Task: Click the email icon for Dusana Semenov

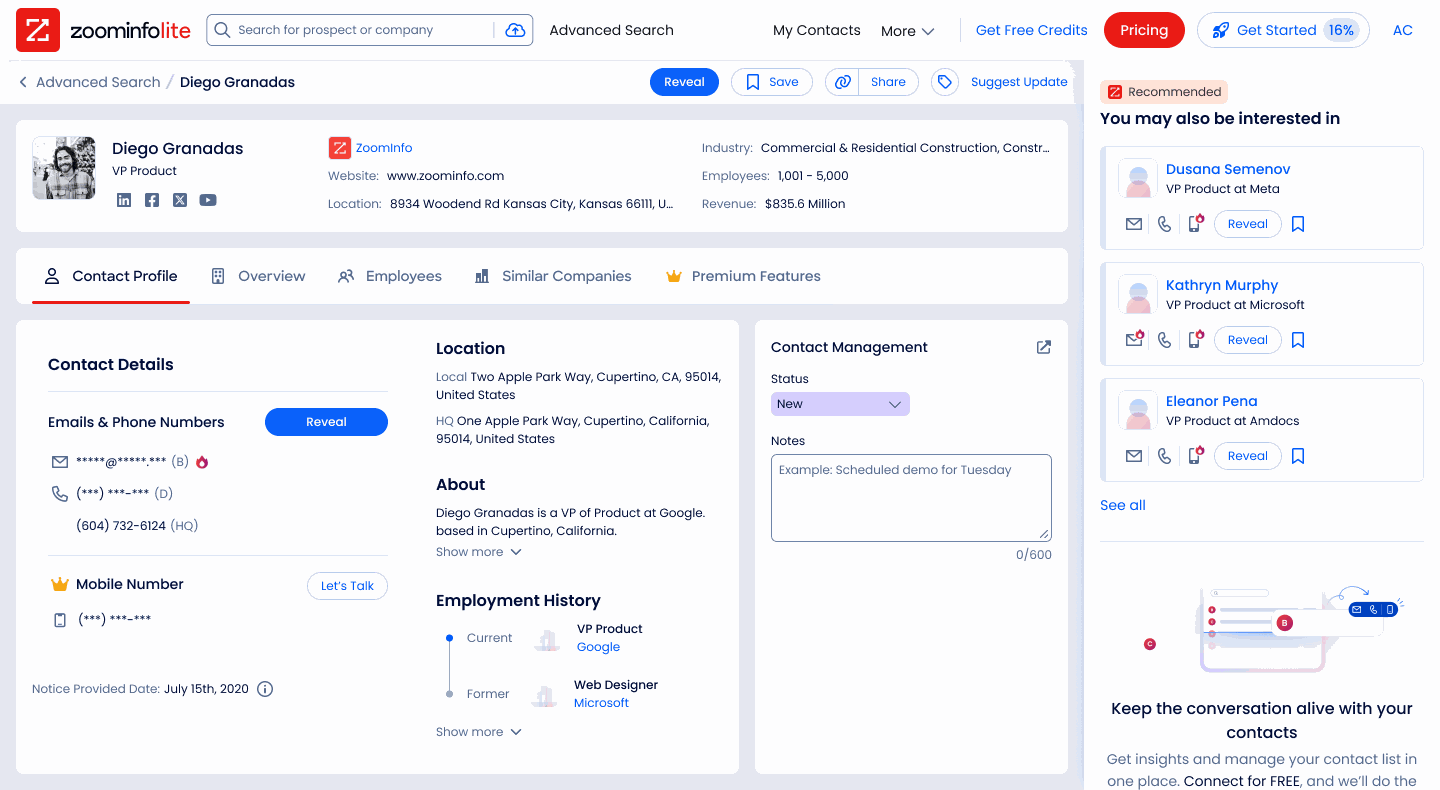Action: click(x=1134, y=224)
